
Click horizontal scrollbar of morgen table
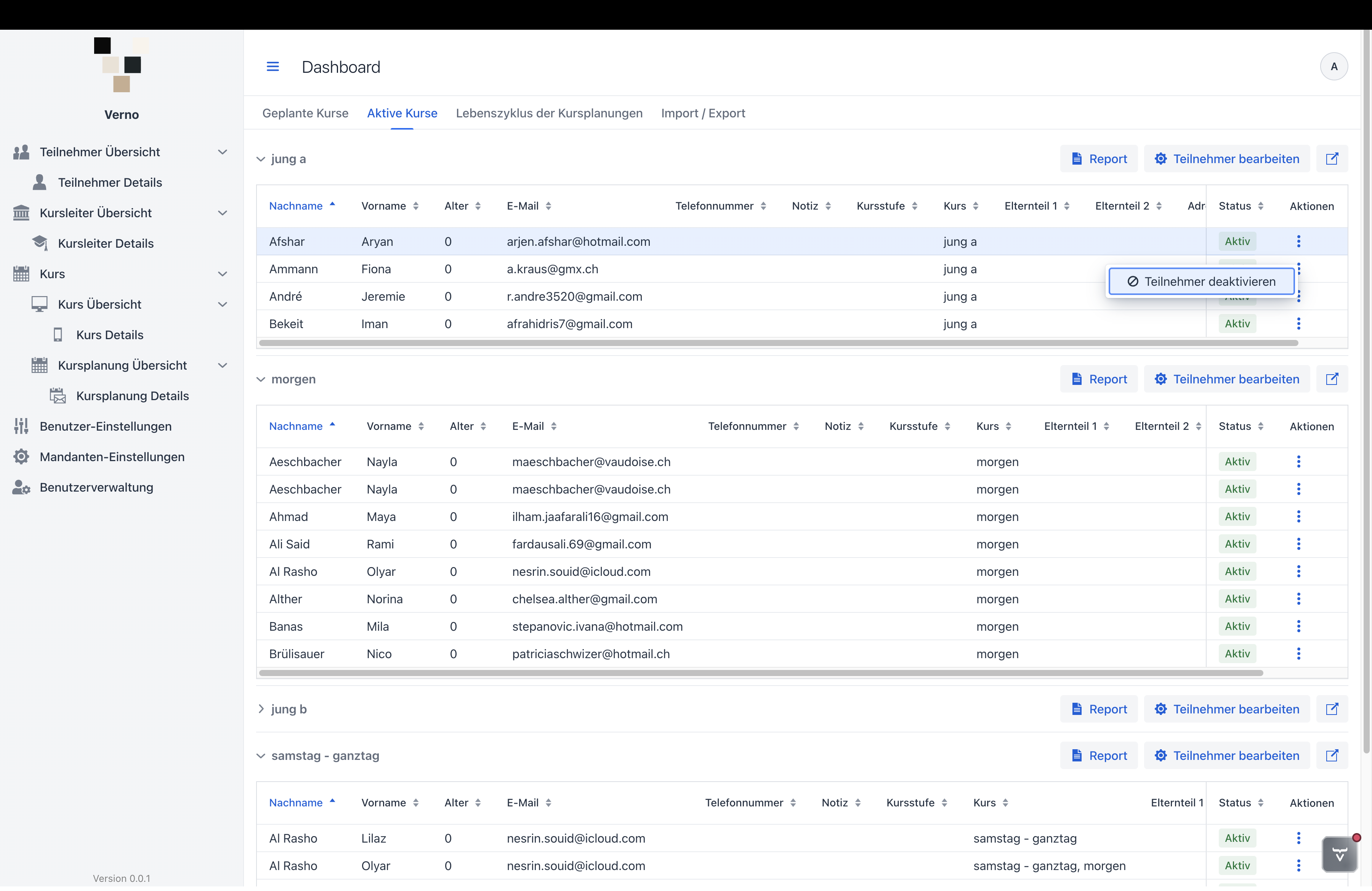tap(761, 673)
